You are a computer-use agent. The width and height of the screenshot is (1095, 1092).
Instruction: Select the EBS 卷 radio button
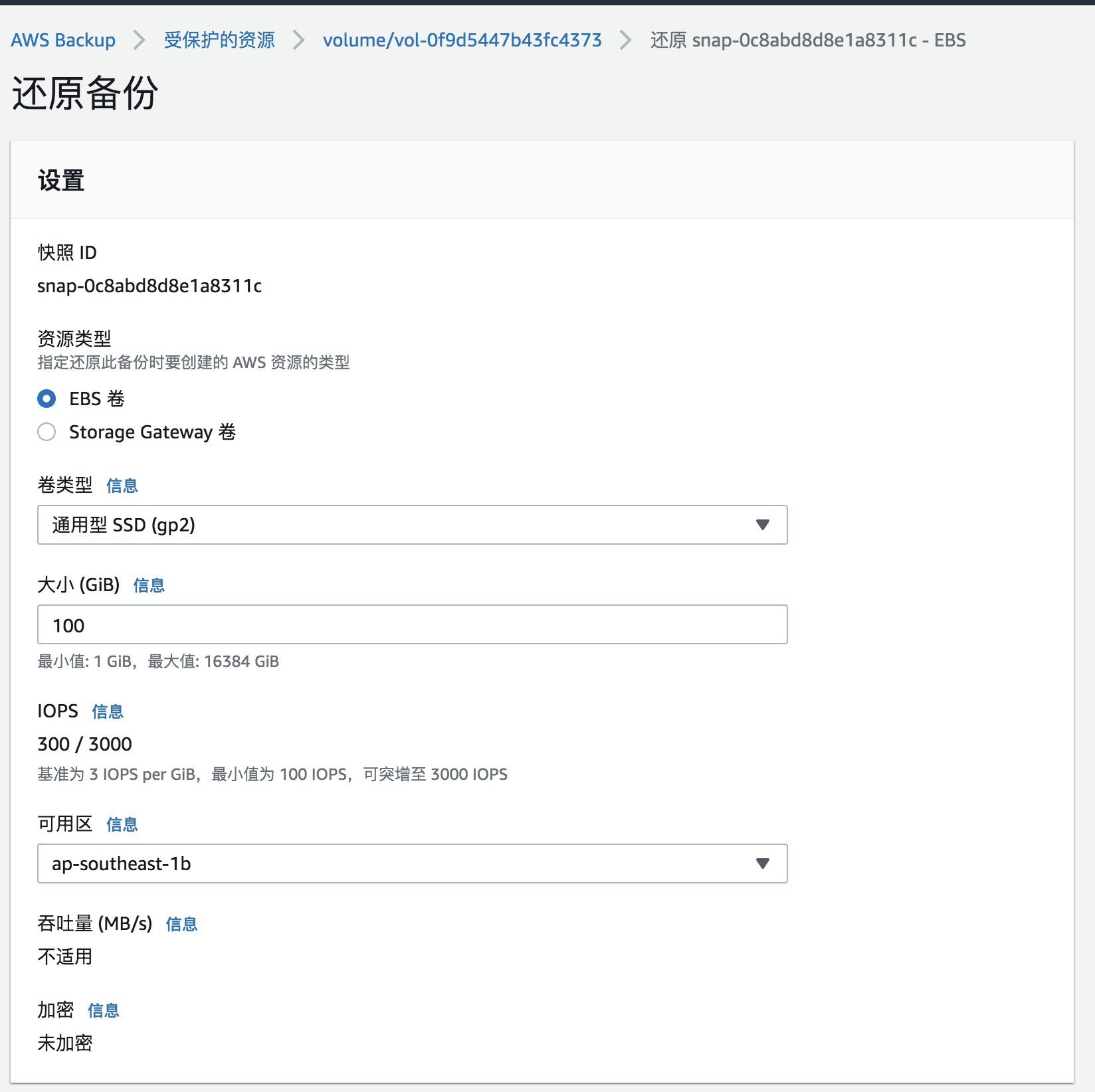coord(47,399)
